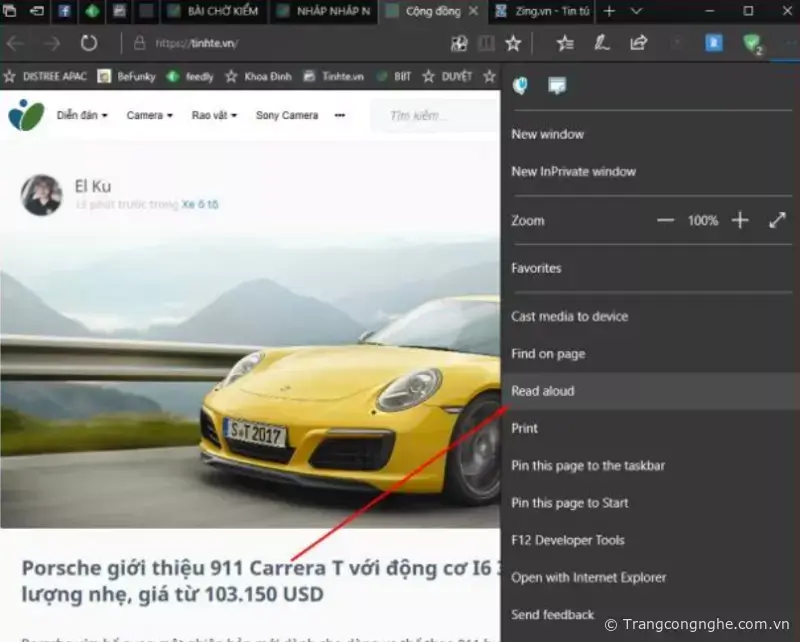This screenshot has height=642, width=800.
Task: Click the browser Refresh button
Action: coord(89,43)
